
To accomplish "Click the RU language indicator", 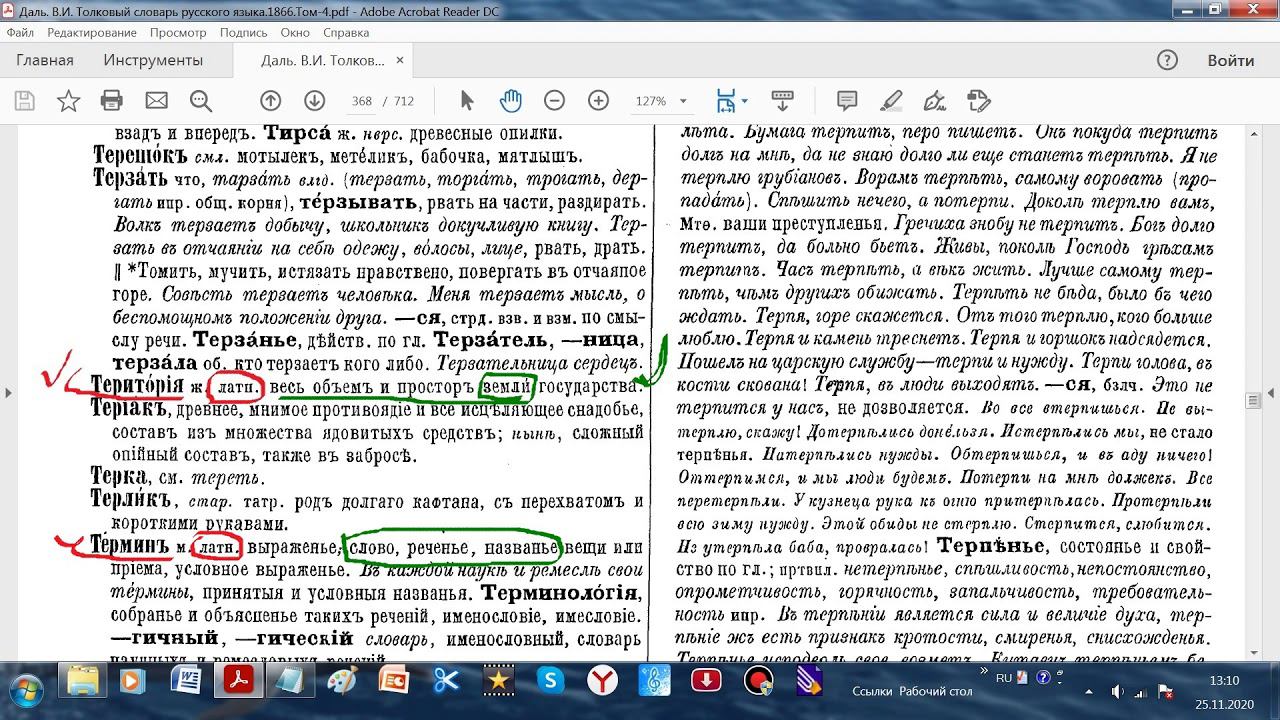I will click(1004, 677).
